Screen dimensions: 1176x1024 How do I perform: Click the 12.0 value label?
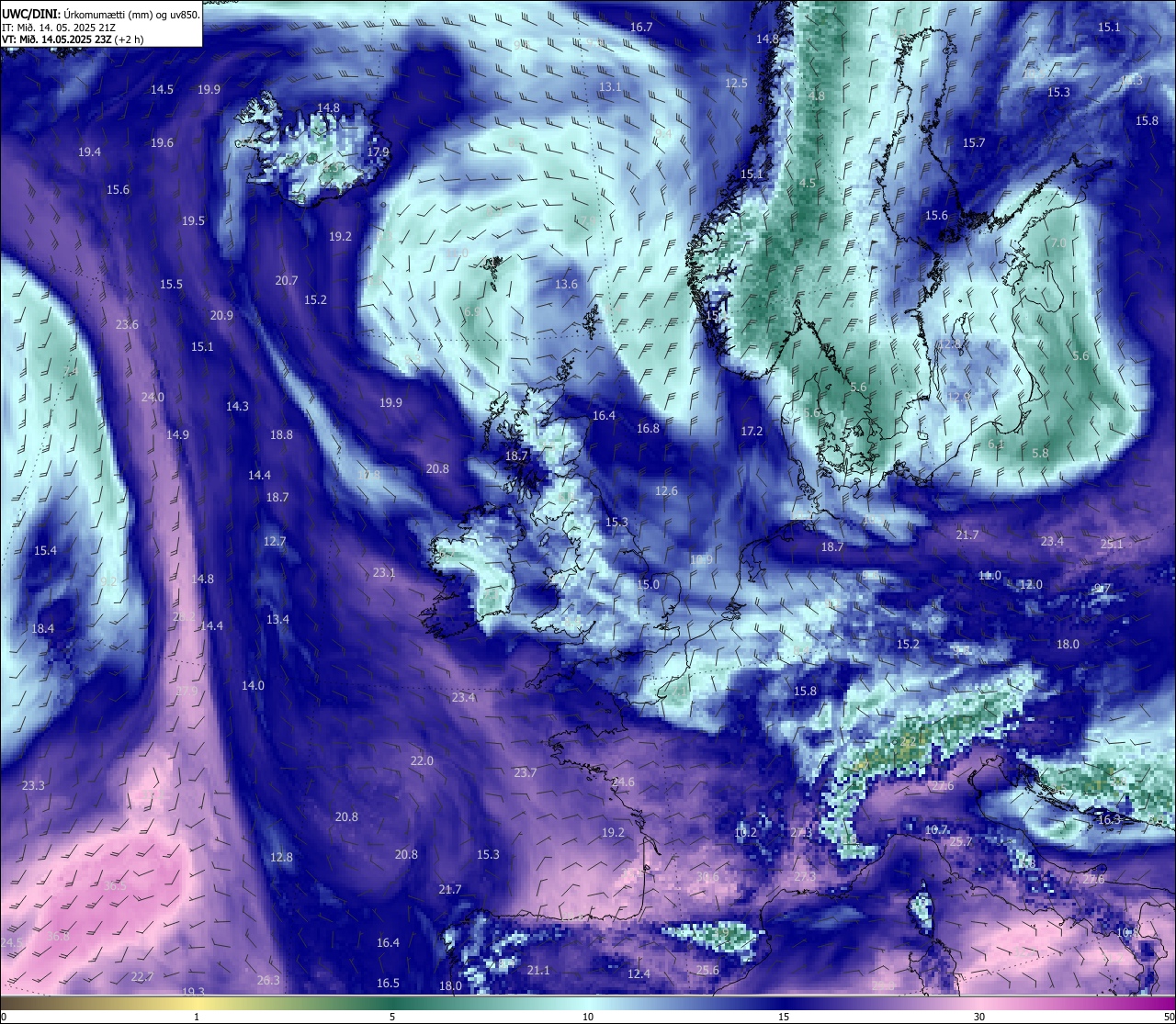point(1031,584)
